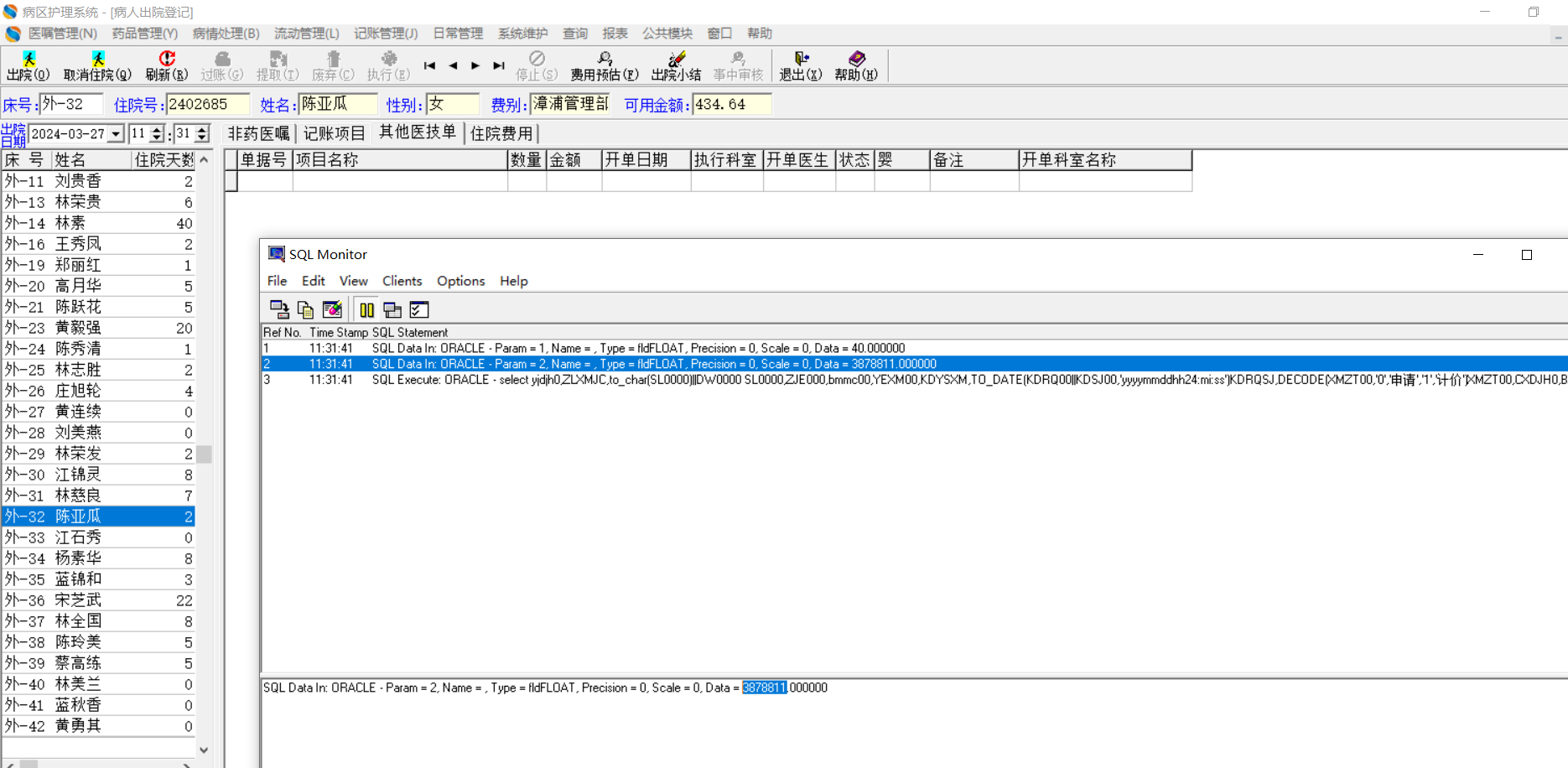Click the patient list vertical scrollbar thumb

coord(204,454)
